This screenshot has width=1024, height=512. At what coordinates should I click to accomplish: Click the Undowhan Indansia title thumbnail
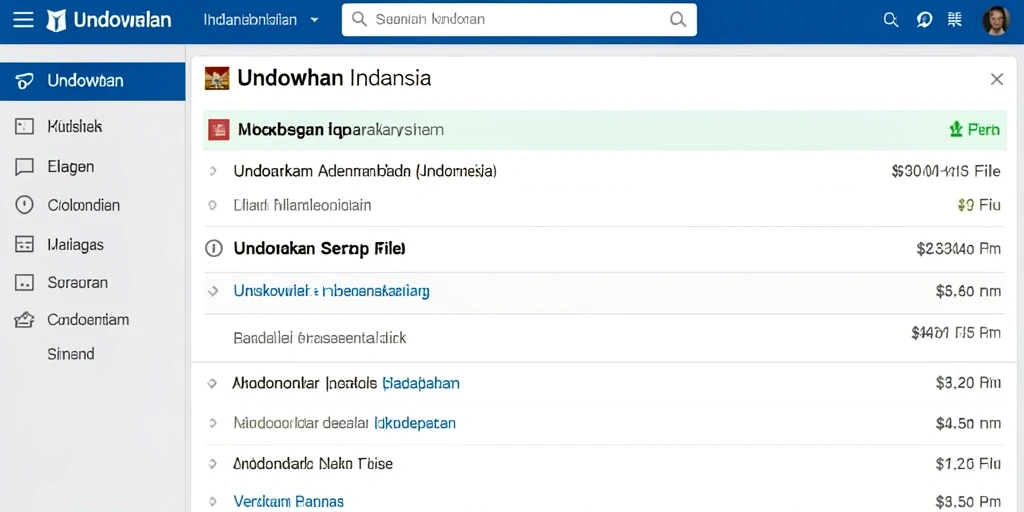pyautogui.click(x=217, y=78)
